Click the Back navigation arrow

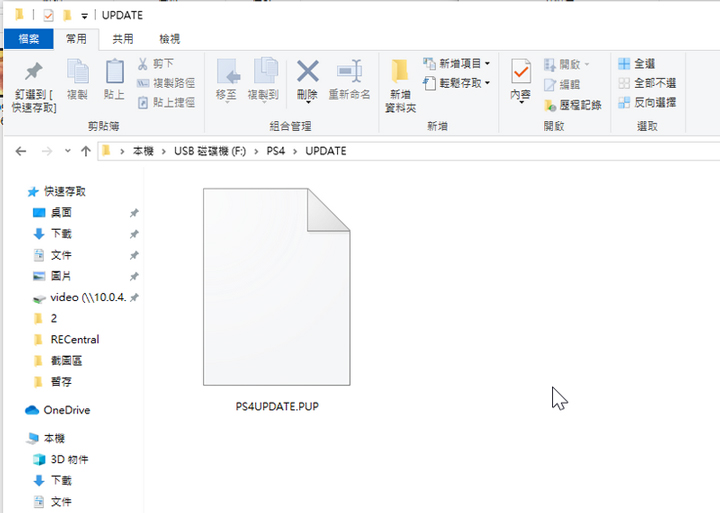coord(21,151)
